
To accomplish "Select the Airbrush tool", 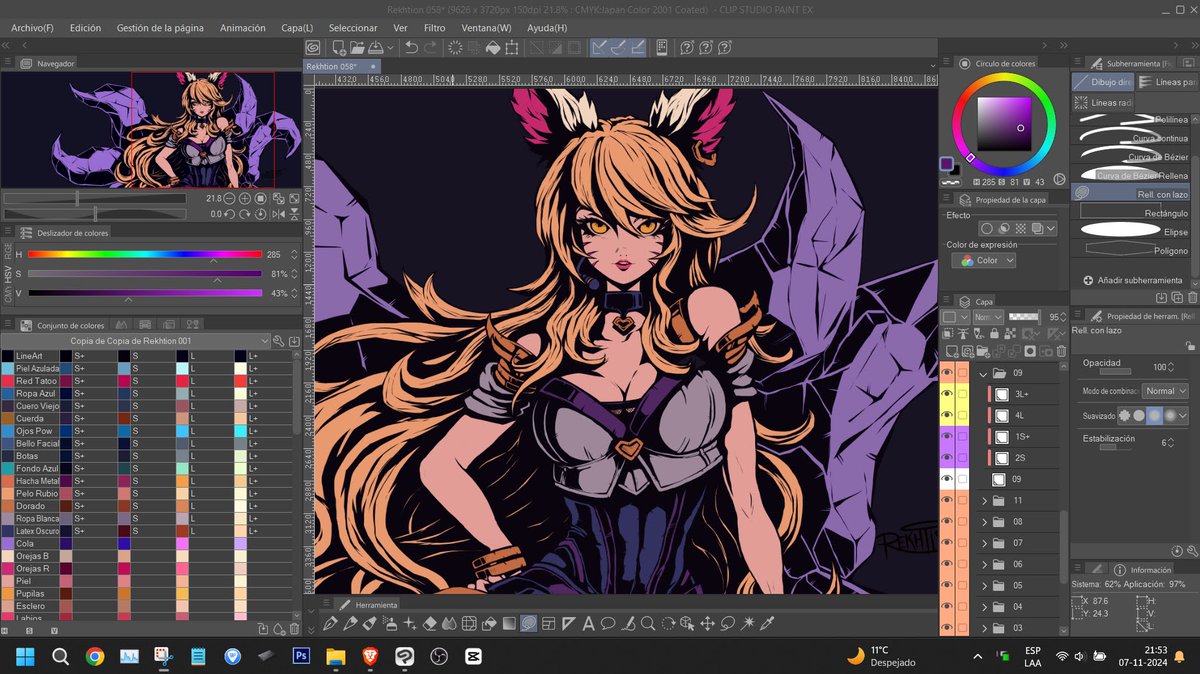I will pos(390,623).
